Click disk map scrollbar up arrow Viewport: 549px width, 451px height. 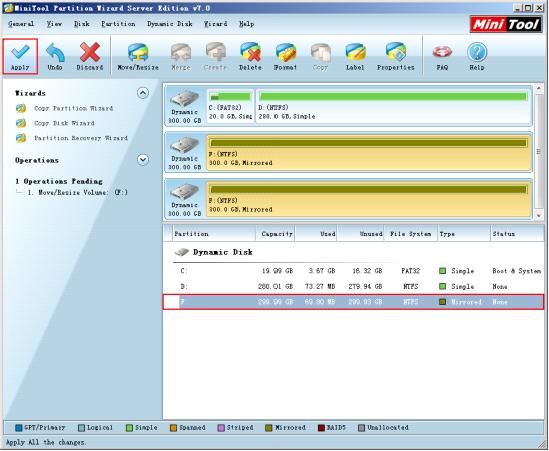click(x=539, y=88)
